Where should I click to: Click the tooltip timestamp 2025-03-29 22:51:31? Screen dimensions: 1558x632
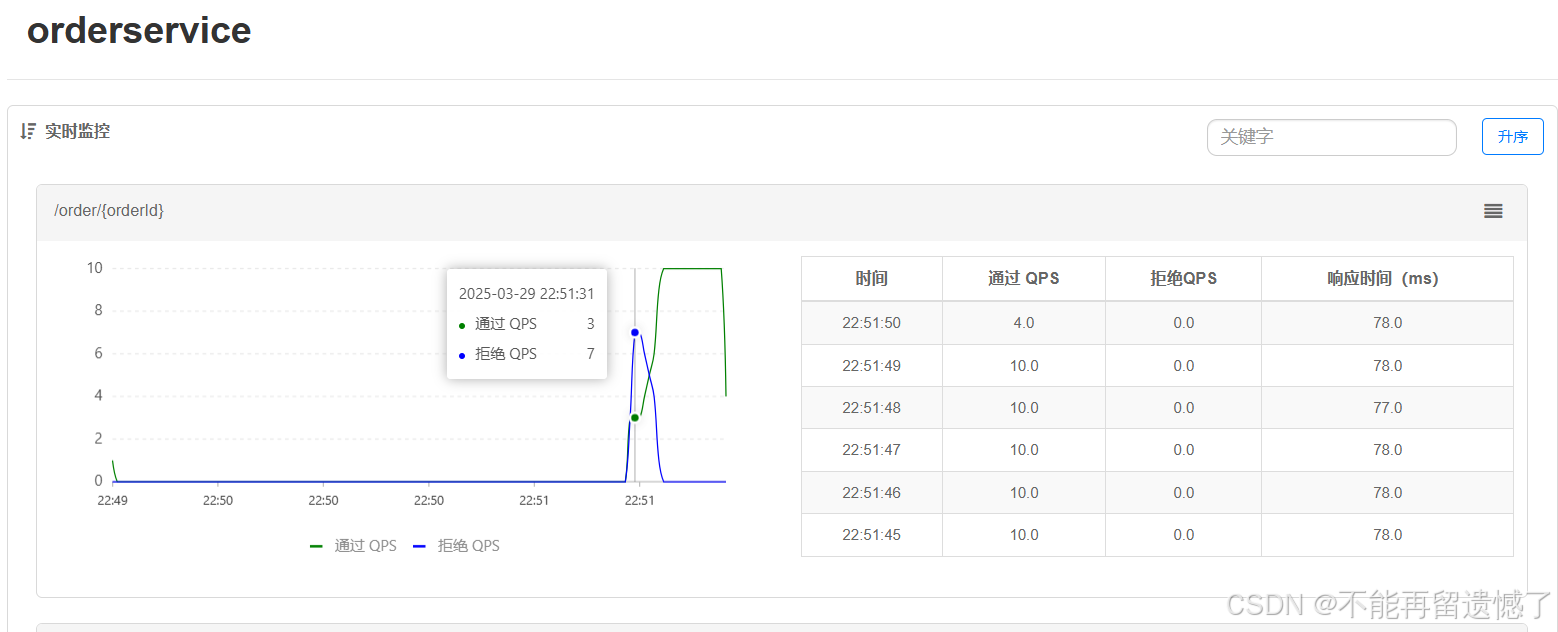tap(526, 294)
